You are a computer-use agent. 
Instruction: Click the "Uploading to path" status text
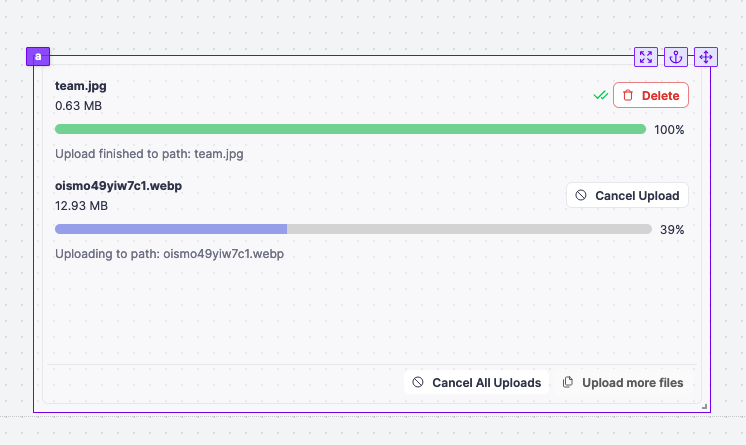click(x=169, y=254)
